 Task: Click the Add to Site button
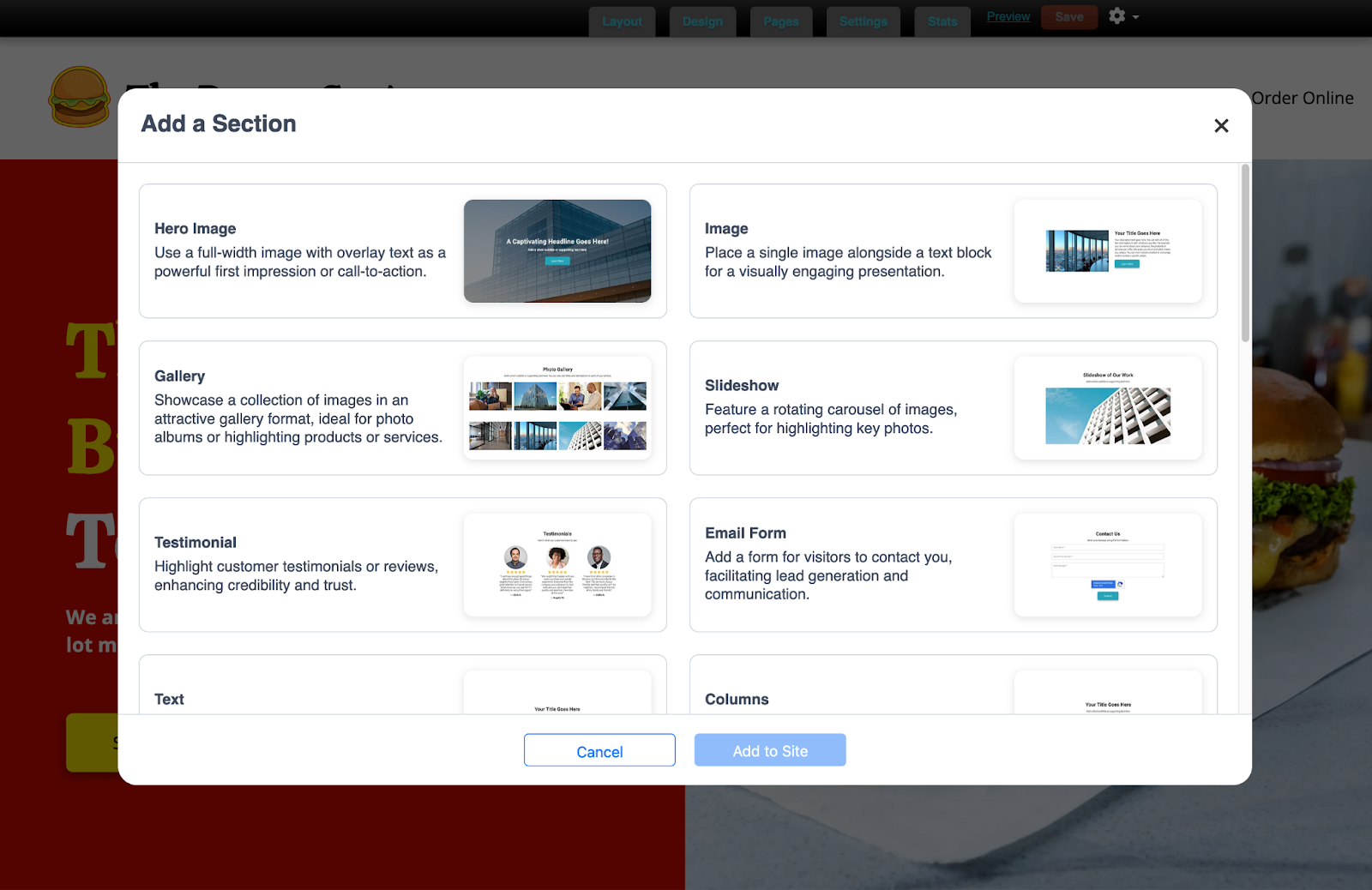point(770,750)
